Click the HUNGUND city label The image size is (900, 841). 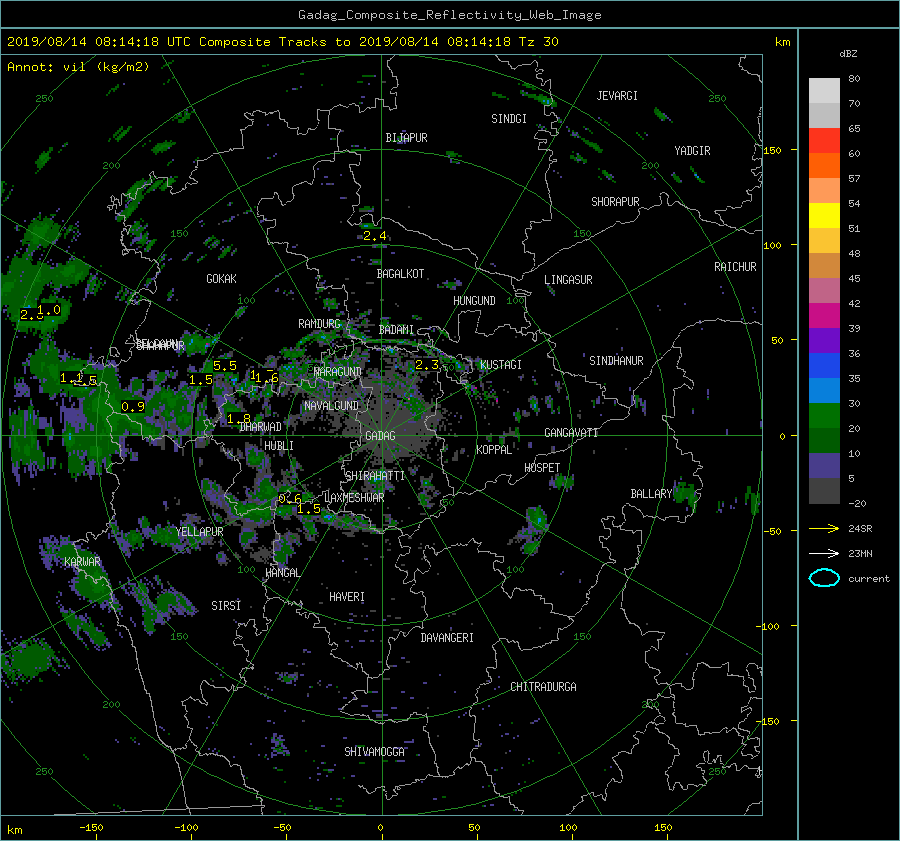pyautogui.click(x=474, y=301)
